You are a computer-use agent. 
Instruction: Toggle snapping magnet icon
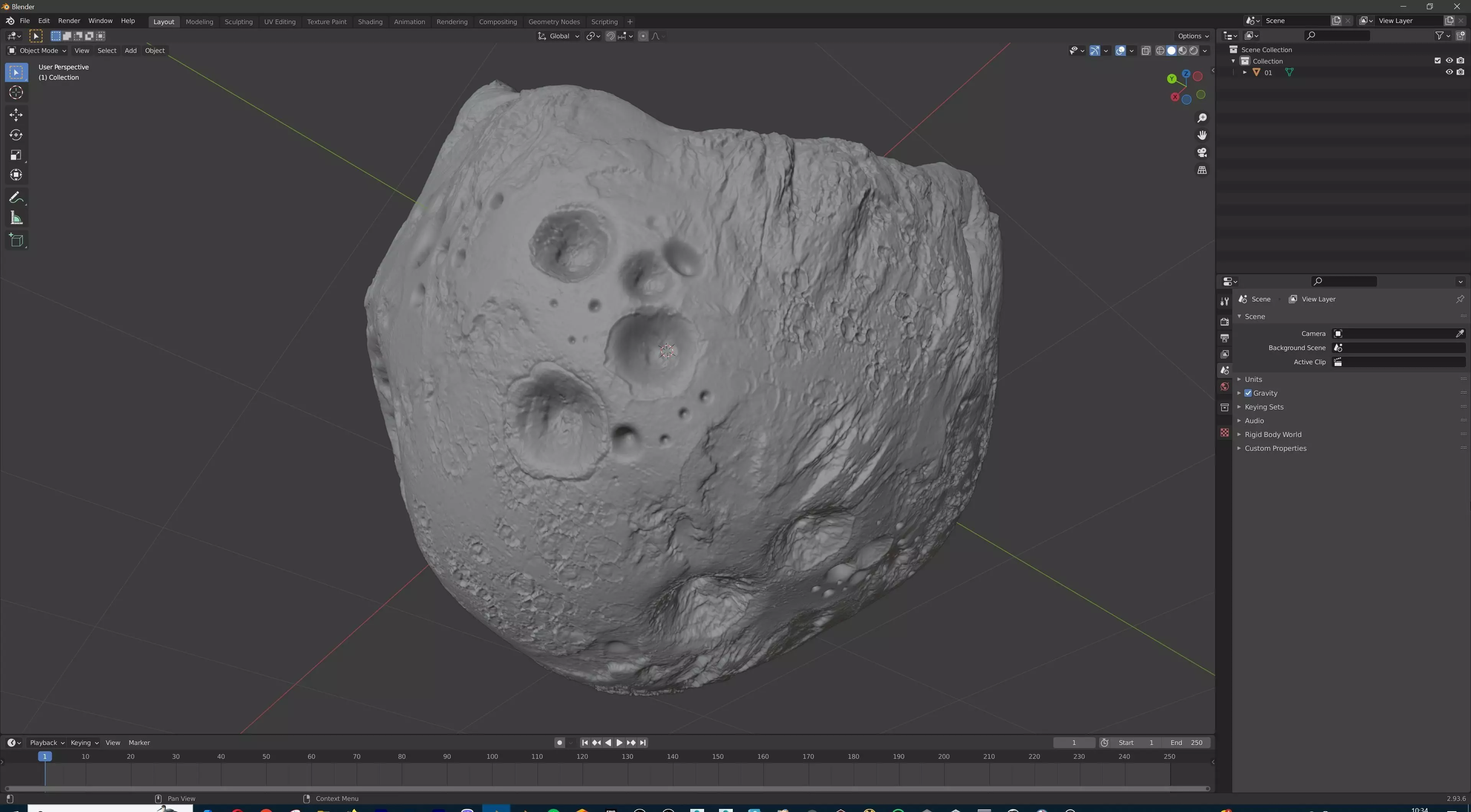(x=611, y=36)
